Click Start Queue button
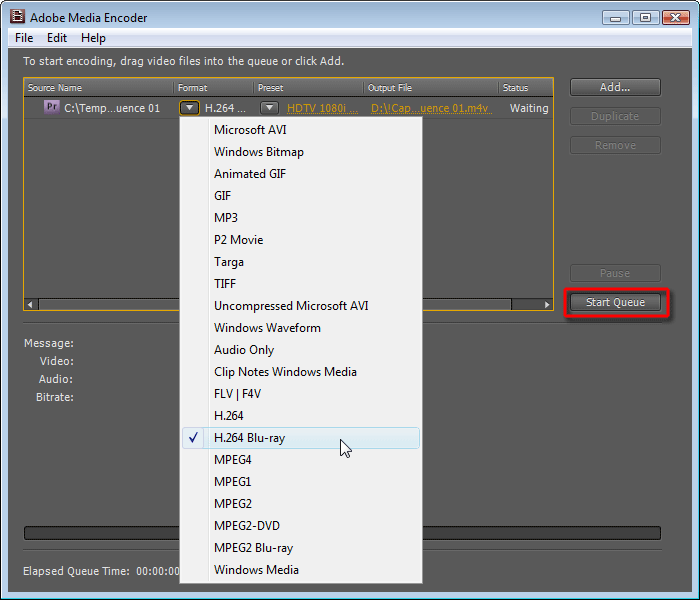The width and height of the screenshot is (700, 600). point(615,302)
